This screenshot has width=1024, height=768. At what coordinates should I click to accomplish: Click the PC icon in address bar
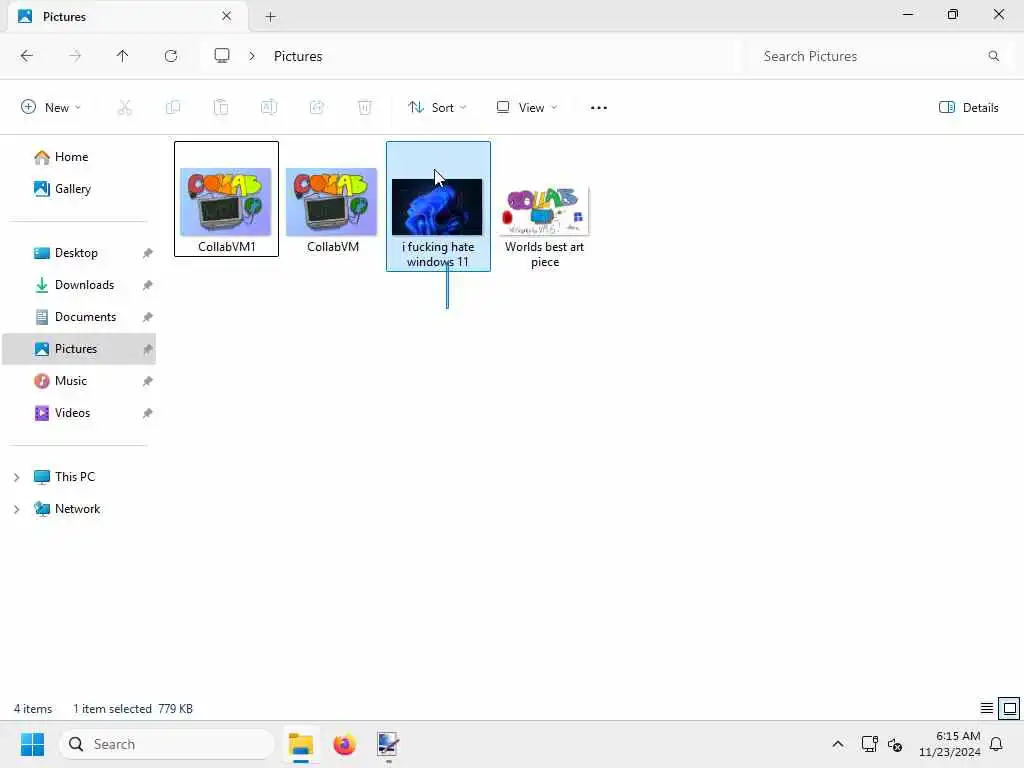(222, 56)
